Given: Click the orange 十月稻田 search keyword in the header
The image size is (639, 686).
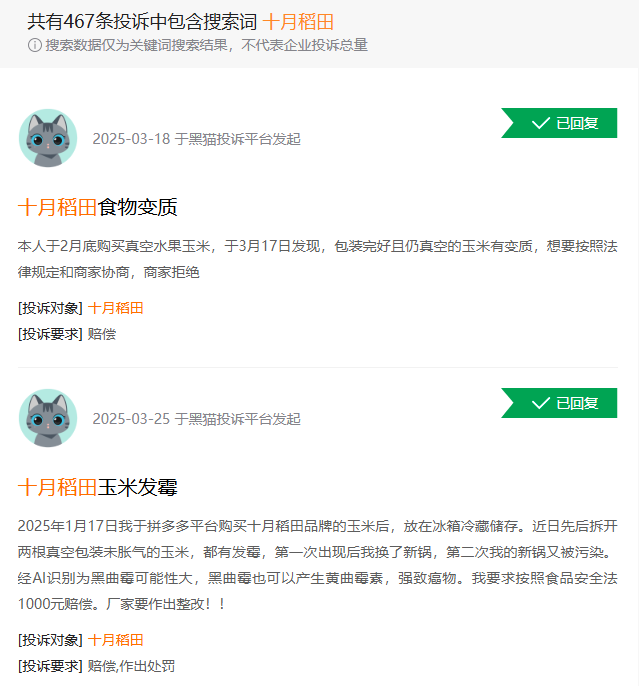Looking at the screenshot, I should pos(298,22).
